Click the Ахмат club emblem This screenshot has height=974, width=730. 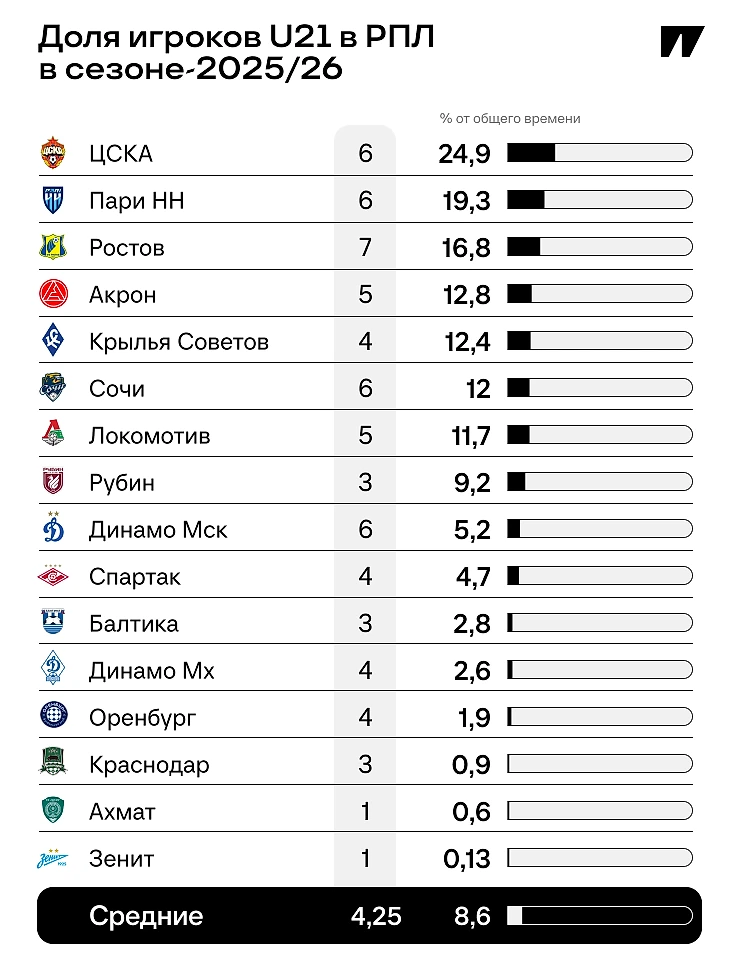53,810
